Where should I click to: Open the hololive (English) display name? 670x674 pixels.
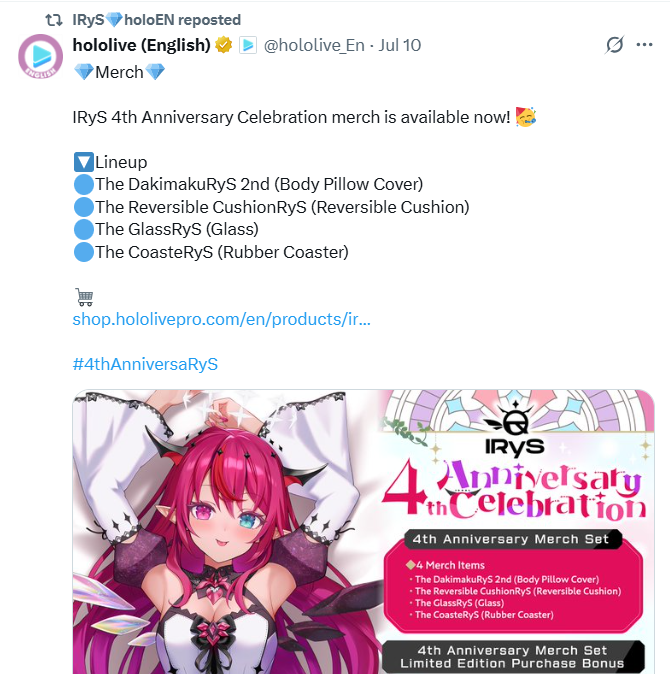tap(141, 45)
